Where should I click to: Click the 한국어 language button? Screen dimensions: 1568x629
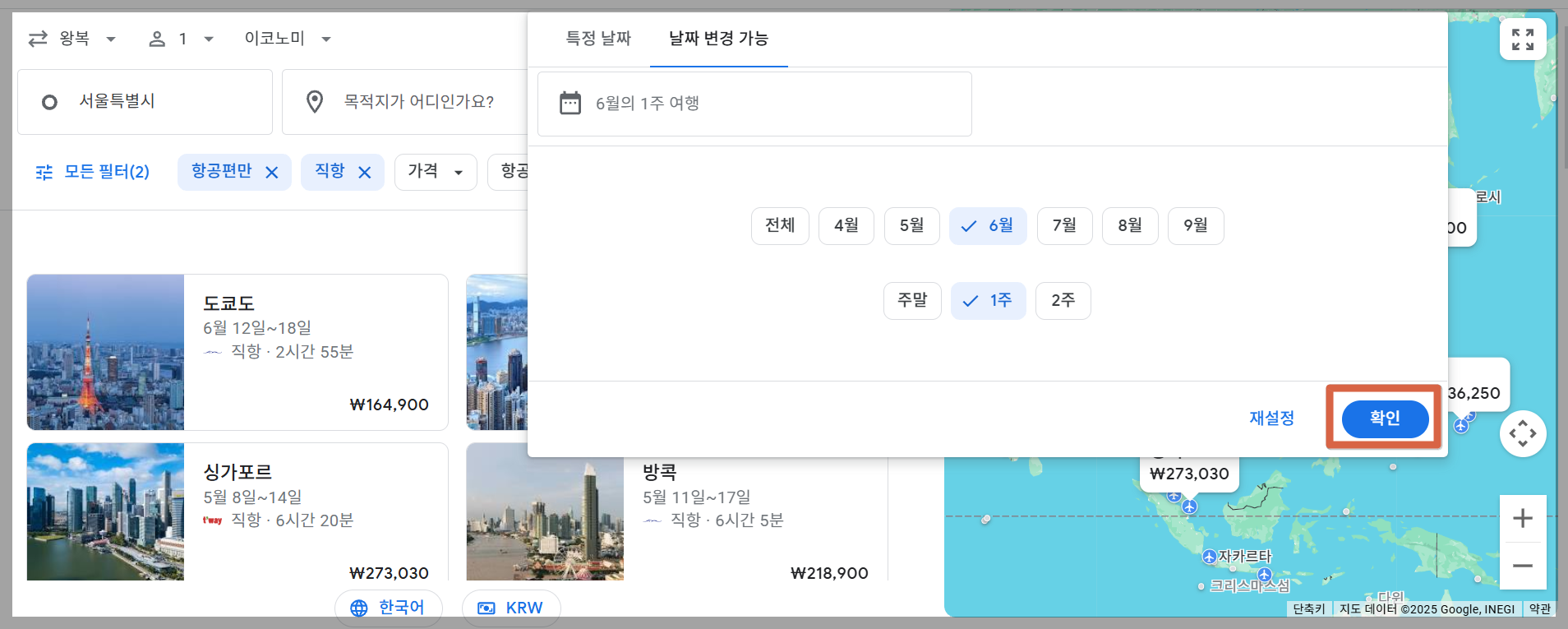[389, 608]
